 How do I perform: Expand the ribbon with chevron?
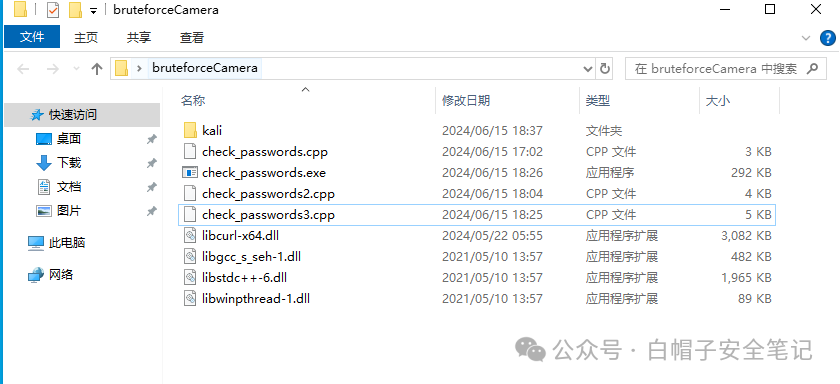(x=806, y=38)
